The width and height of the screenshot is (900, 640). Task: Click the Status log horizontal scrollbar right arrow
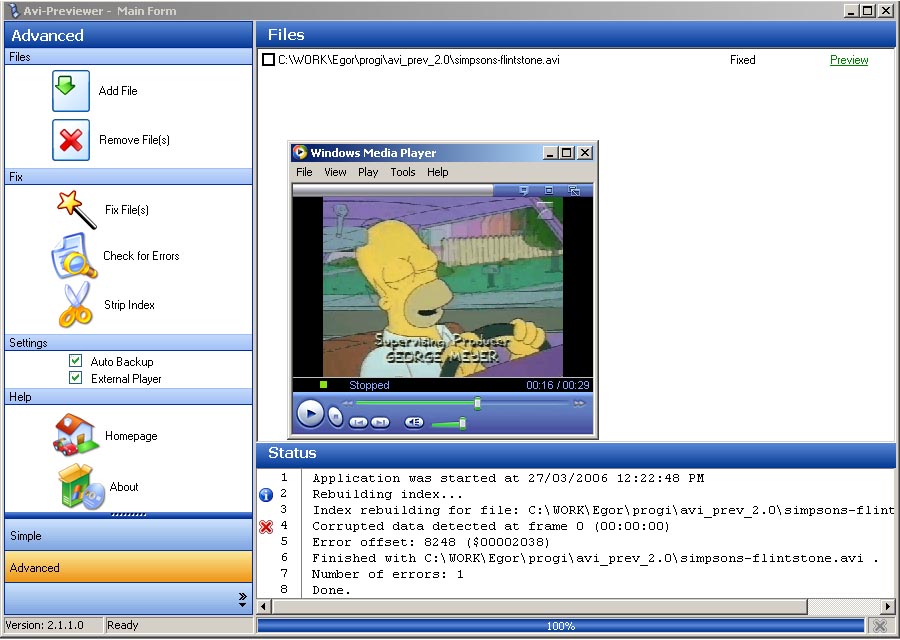click(887, 607)
